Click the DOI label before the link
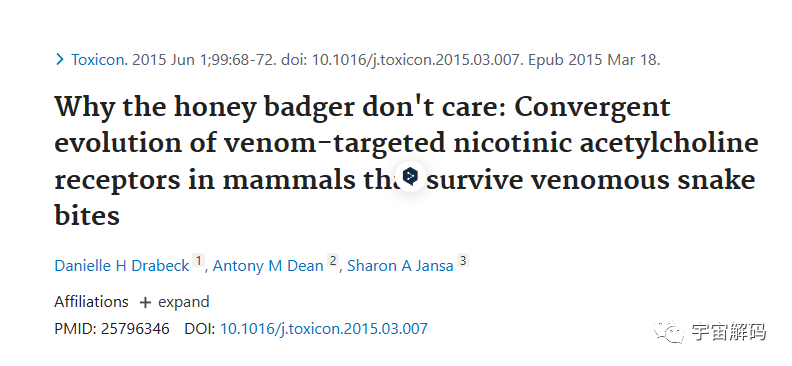Viewport: 792px width, 366px height. click(x=200, y=329)
